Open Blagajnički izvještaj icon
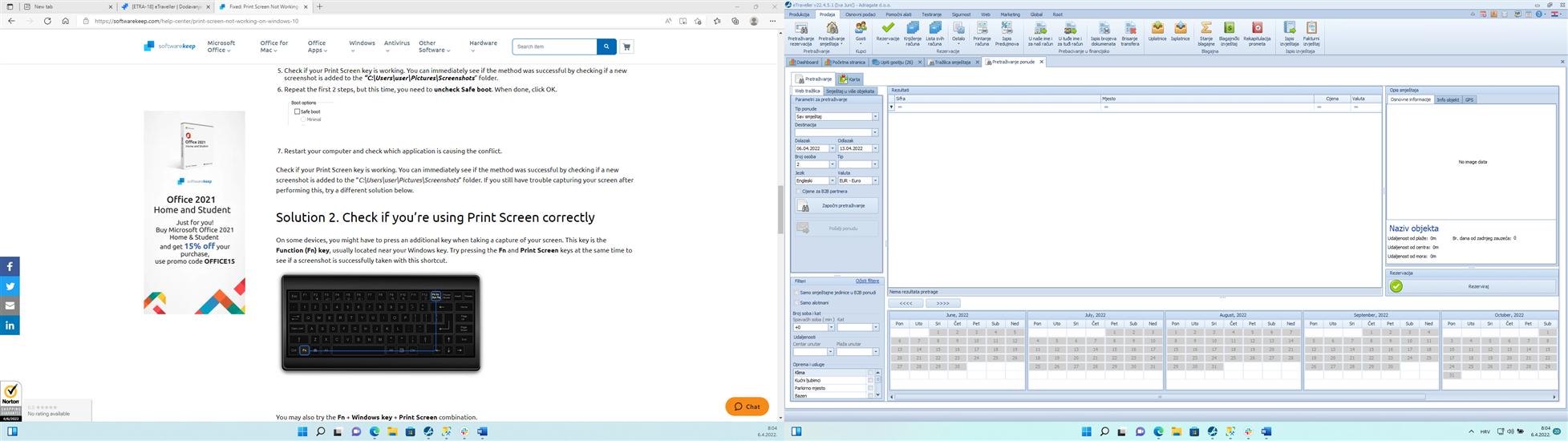 [1229, 34]
